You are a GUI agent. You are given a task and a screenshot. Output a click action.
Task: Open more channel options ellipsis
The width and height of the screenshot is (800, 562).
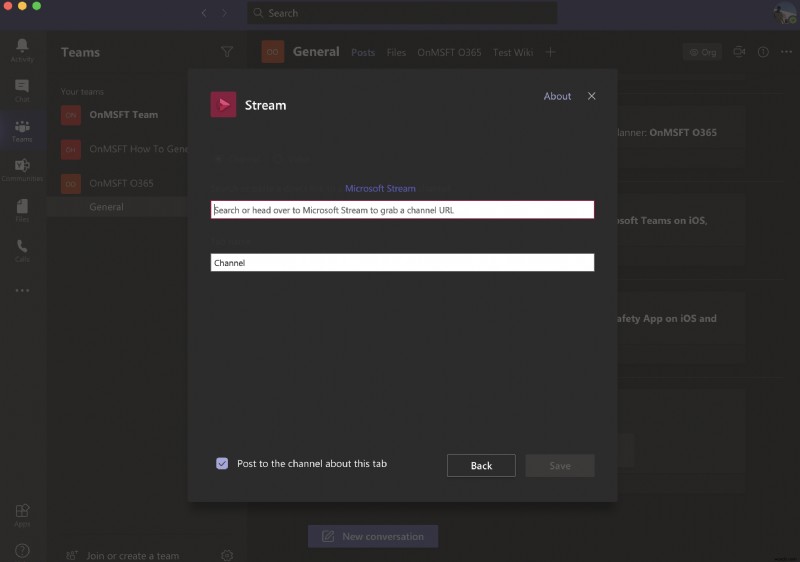[x=786, y=52]
